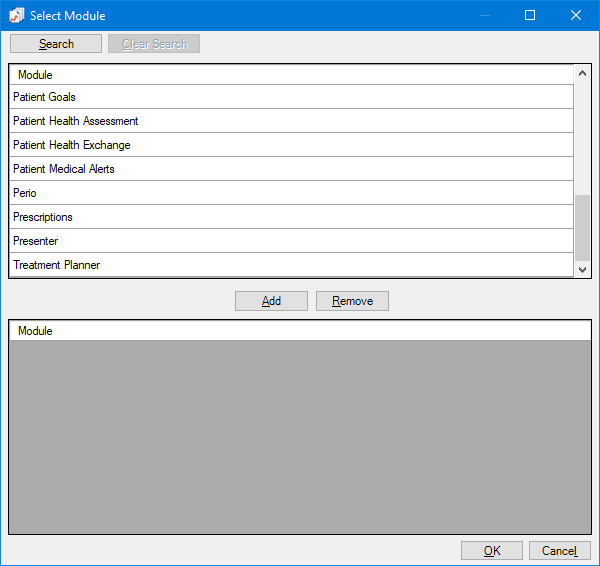Click the module list scrollbar thumb
600x566 pixels.
(x=583, y=227)
